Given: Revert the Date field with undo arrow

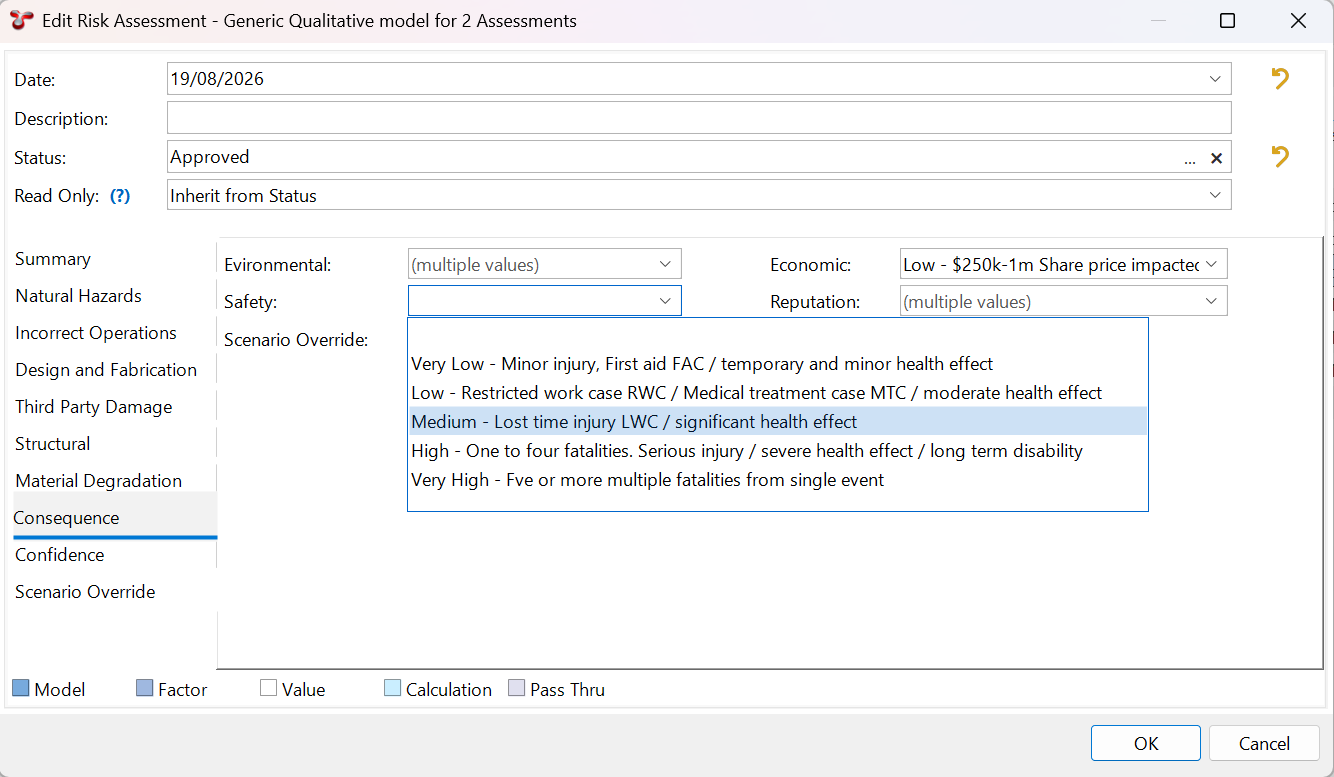Looking at the screenshot, I should (x=1280, y=79).
